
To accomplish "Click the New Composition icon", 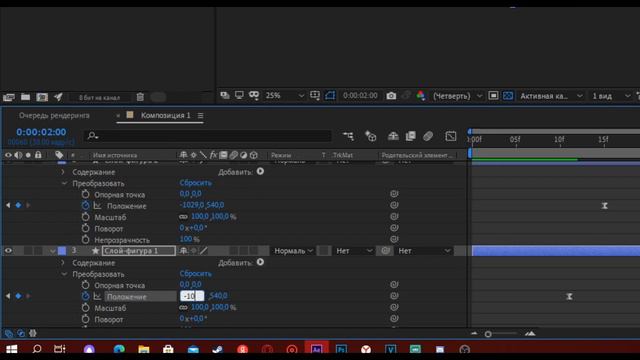I will pos(42,97).
